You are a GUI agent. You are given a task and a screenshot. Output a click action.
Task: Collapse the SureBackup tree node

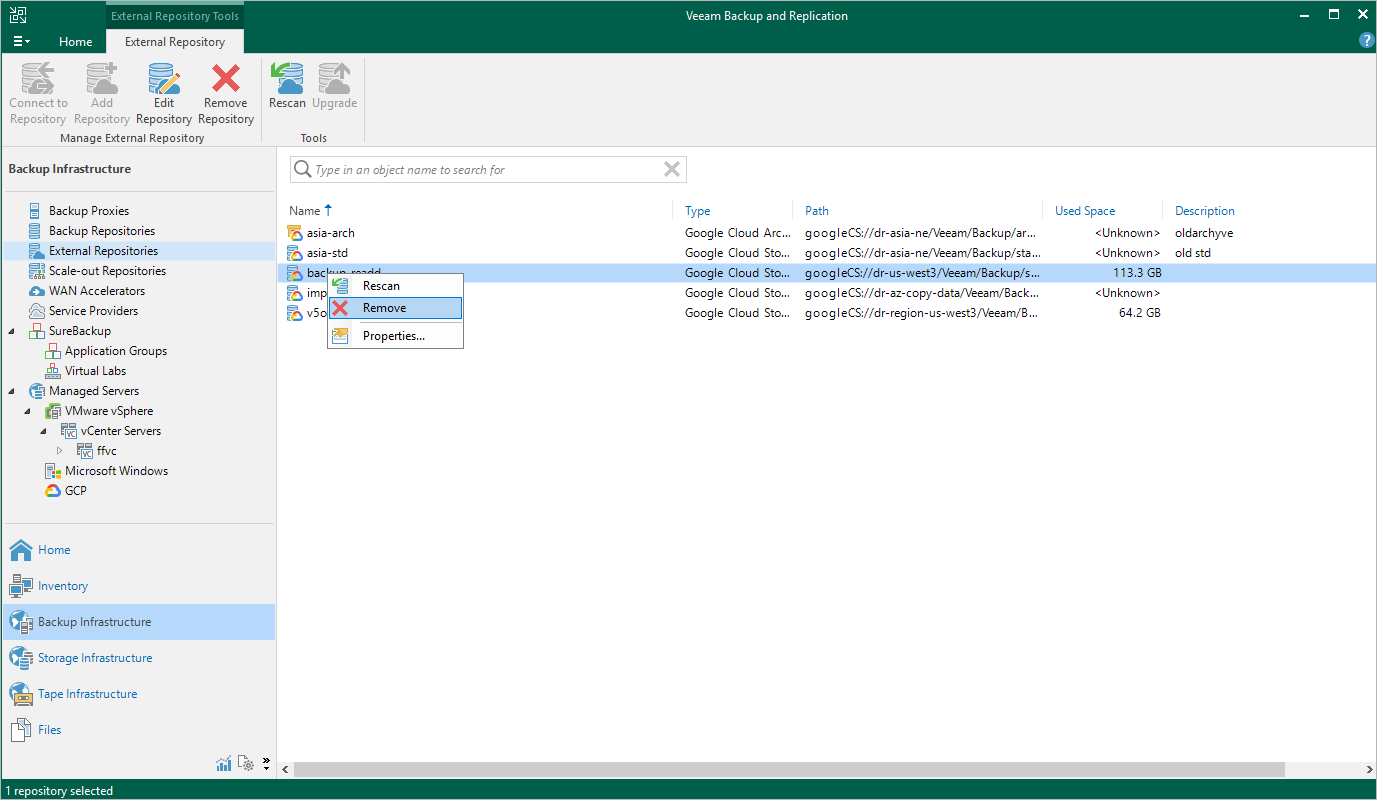(12, 331)
